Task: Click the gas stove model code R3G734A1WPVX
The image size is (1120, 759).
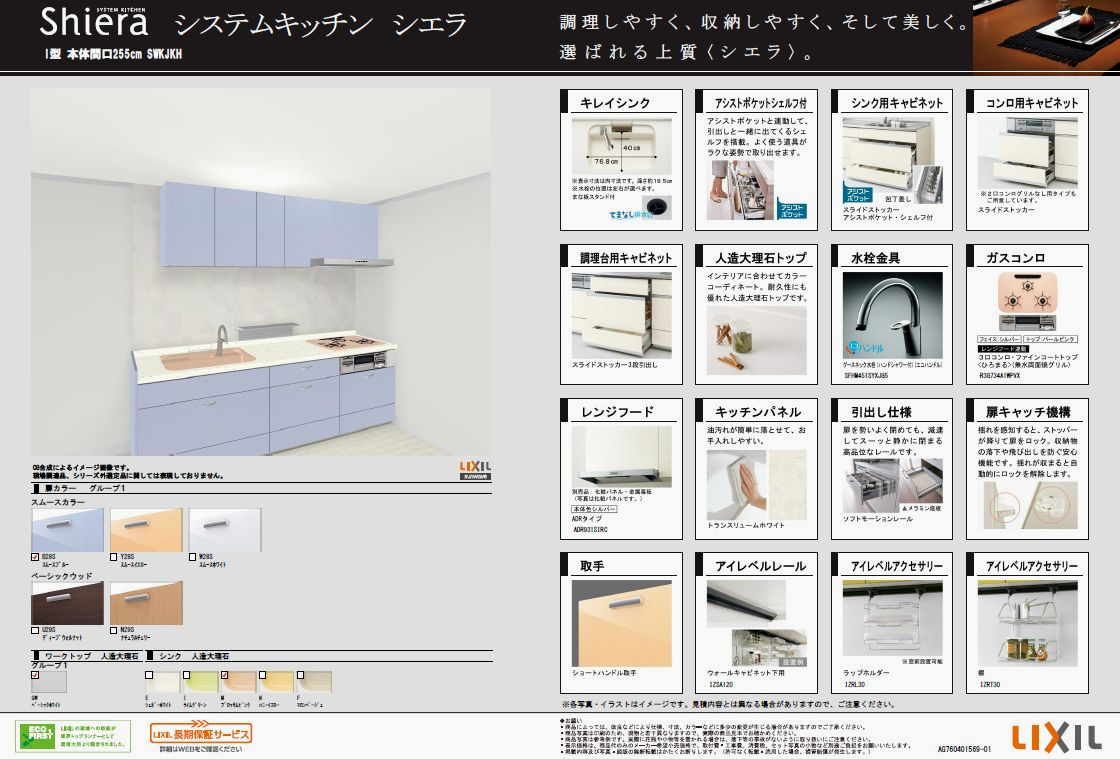Action: pyautogui.click(x=1000, y=376)
